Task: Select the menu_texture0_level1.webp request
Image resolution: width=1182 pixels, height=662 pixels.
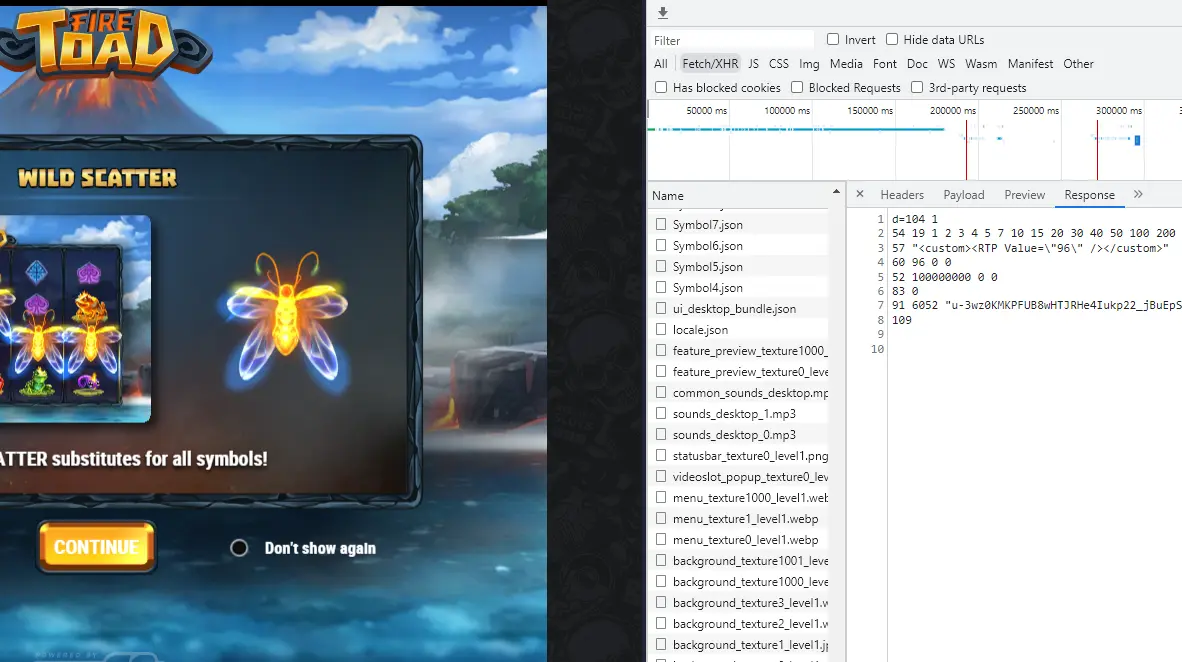Action: click(745, 540)
